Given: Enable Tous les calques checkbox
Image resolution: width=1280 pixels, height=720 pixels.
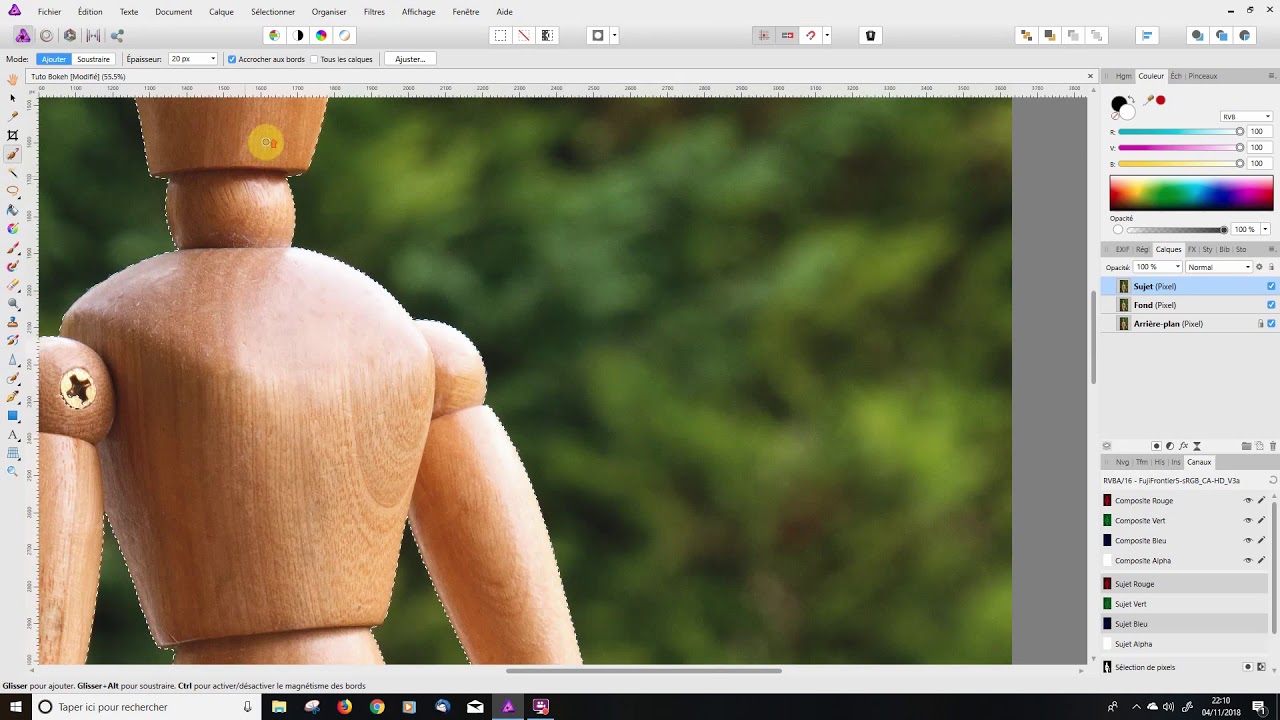Looking at the screenshot, I should pos(314,59).
